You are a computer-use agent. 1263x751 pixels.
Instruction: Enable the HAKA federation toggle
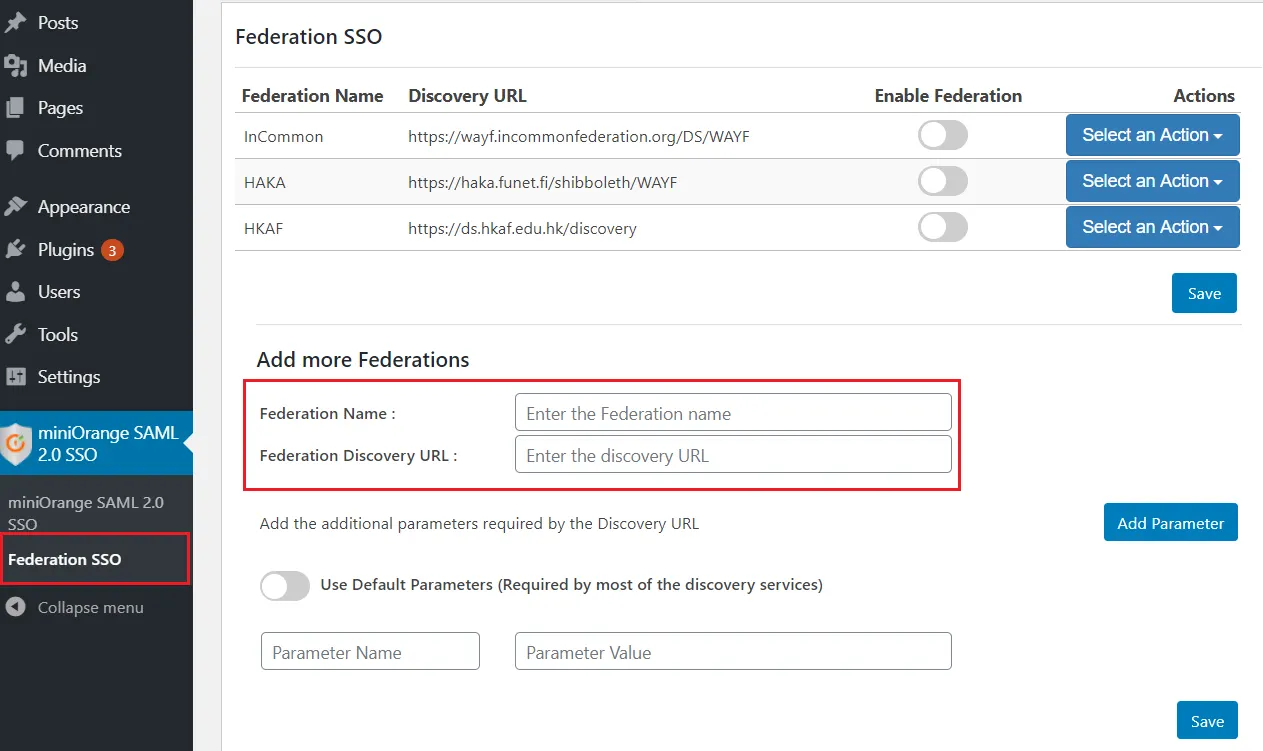(x=942, y=181)
